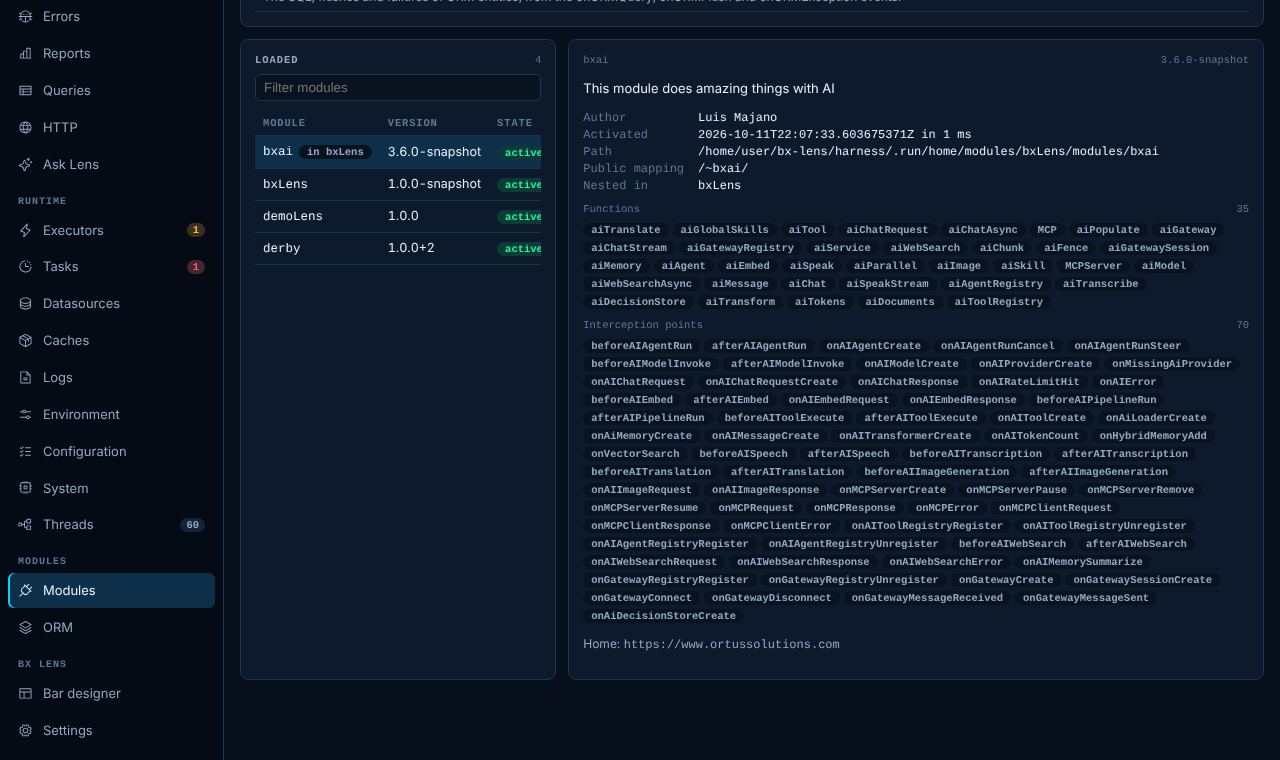Viewport: 1280px width, 760px height.
Task: Click the Settings gear icon
Action: tap(25, 730)
